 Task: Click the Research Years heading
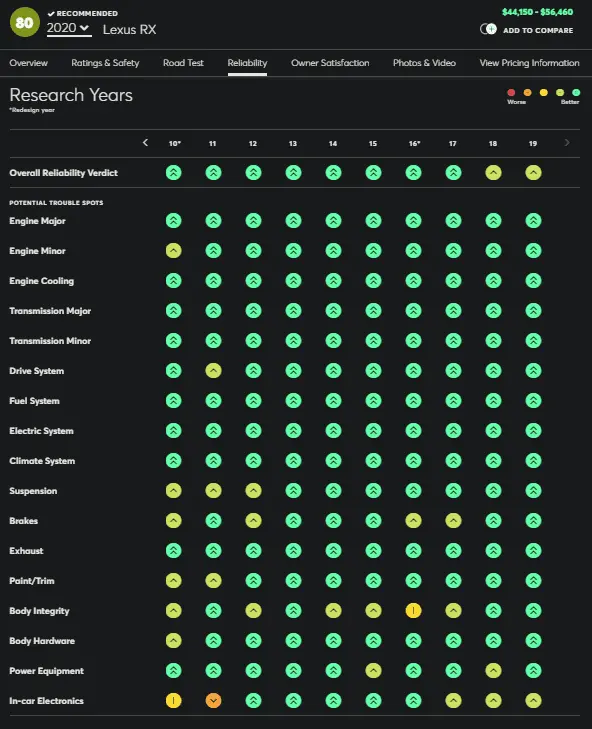click(x=71, y=95)
